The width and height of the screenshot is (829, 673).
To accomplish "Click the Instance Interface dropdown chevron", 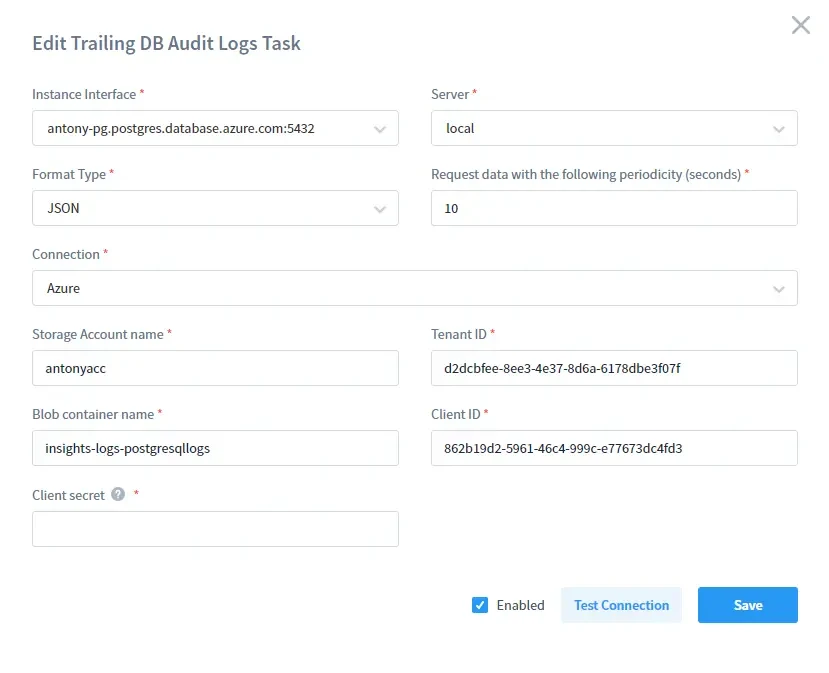I will click(x=381, y=128).
